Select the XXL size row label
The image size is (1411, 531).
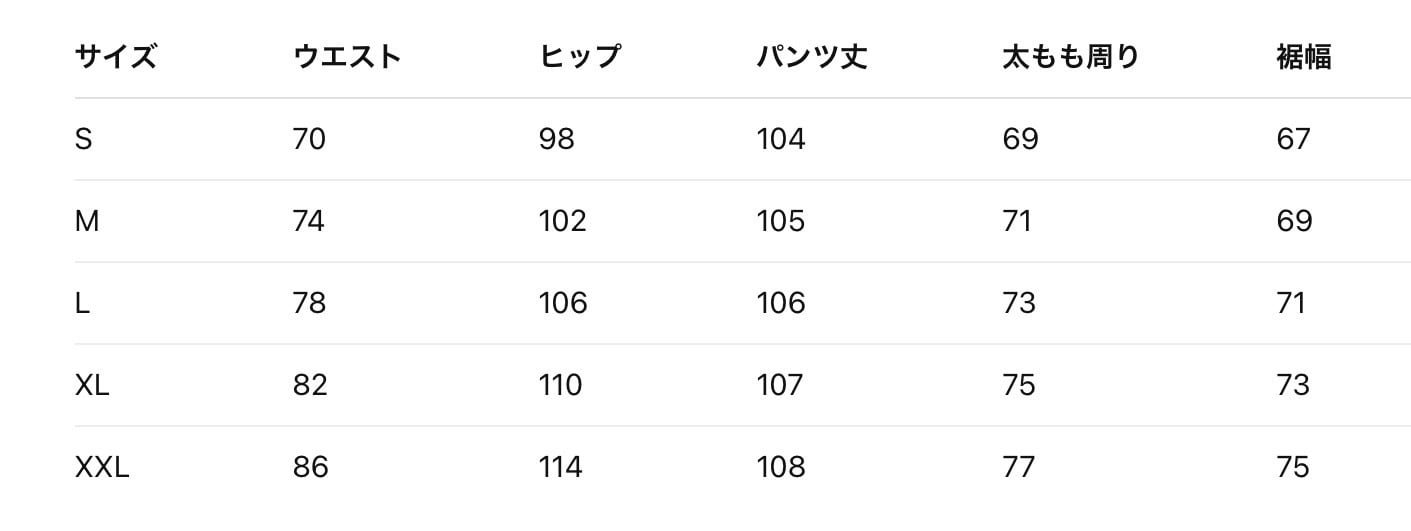tap(102, 467)
